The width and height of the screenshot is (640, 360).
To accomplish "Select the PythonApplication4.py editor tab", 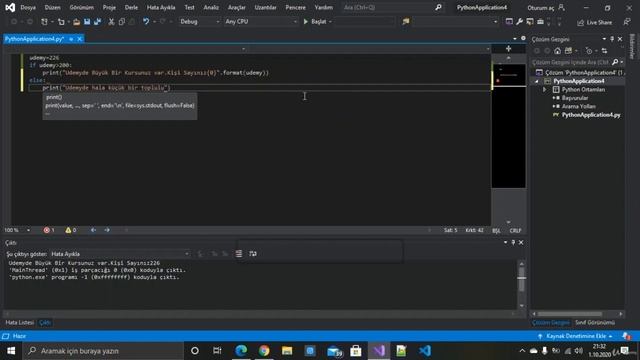I will point(34,39).
